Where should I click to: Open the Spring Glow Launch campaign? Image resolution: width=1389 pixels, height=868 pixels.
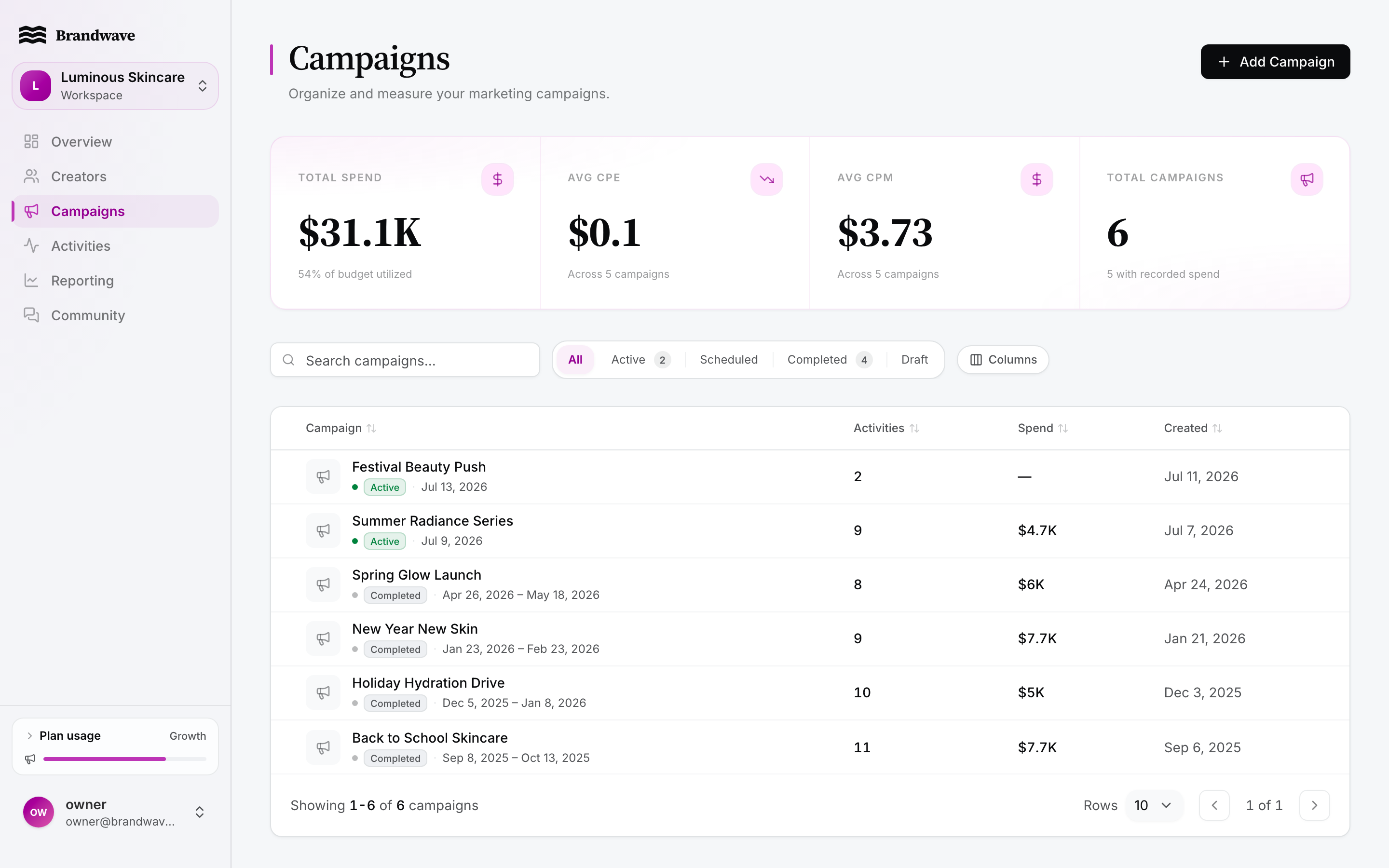(416, 575)
